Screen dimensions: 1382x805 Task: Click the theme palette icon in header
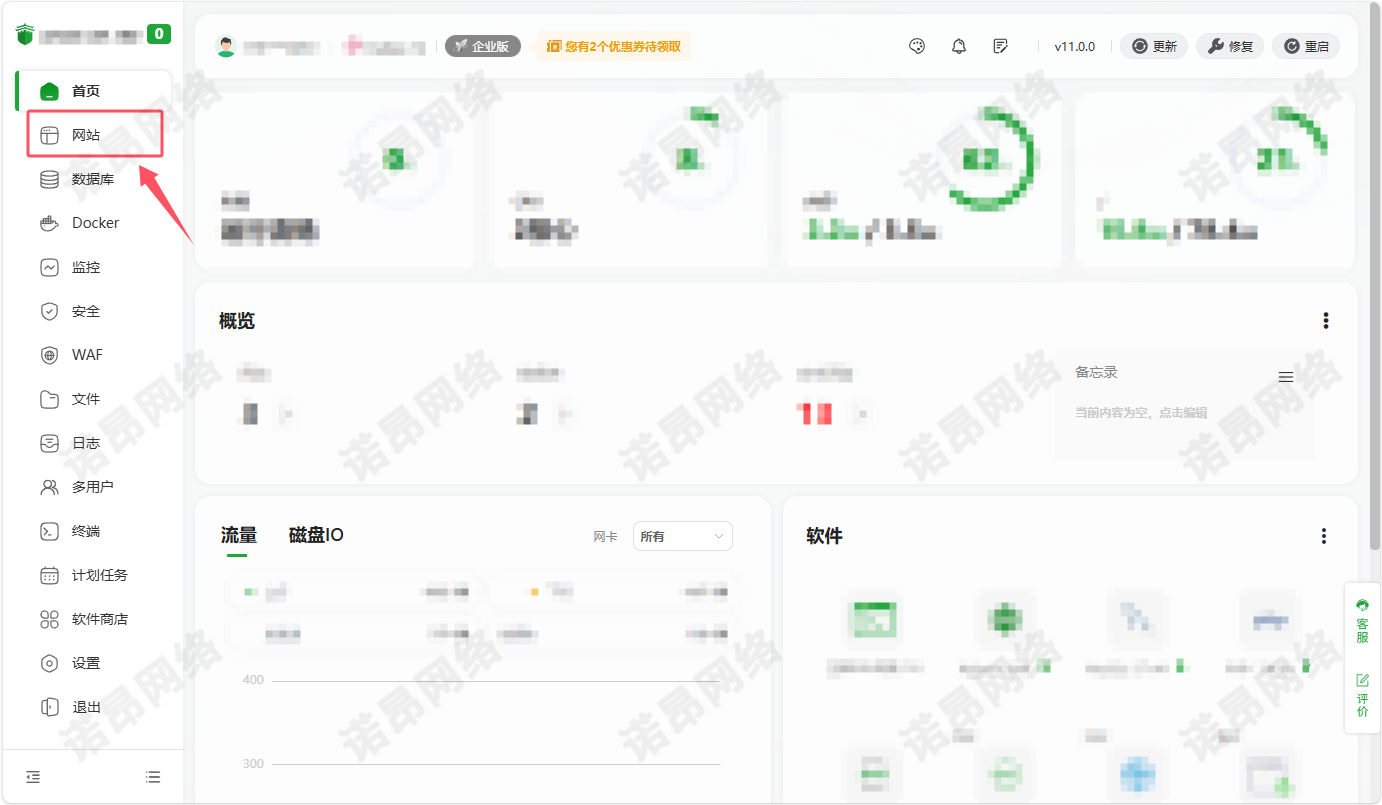coord(916,46)
